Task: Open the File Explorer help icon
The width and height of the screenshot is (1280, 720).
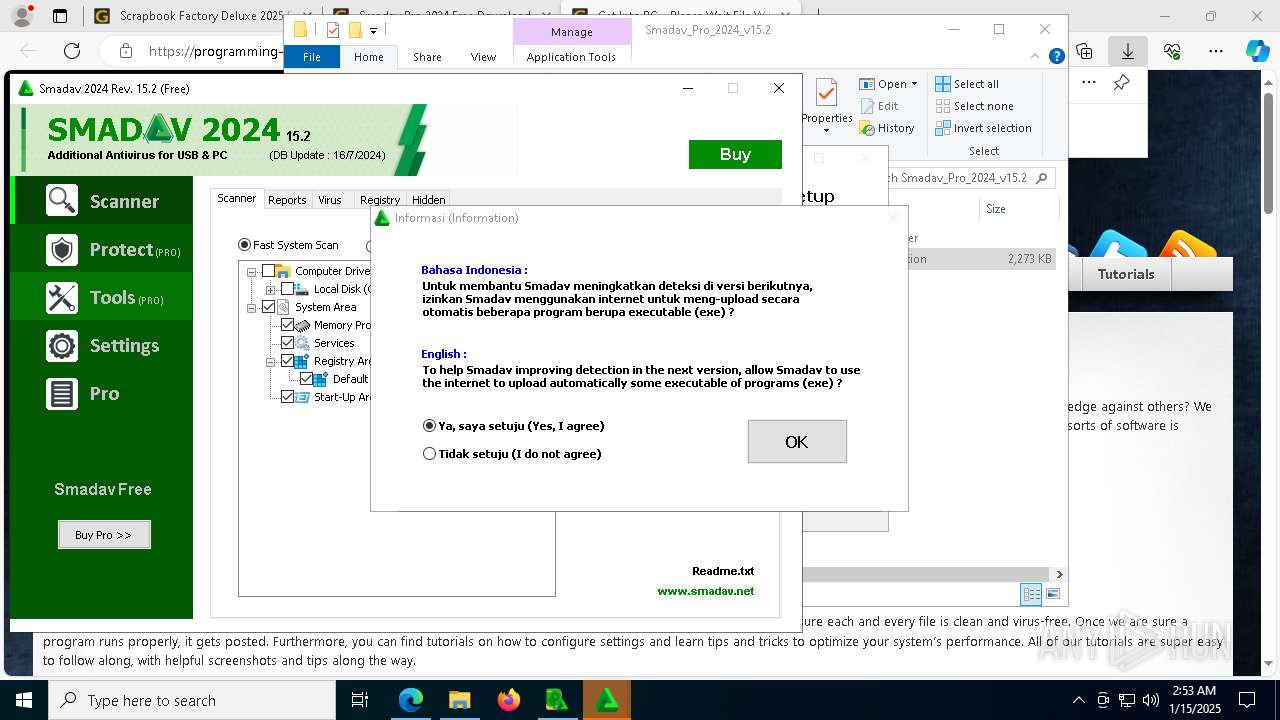Action: [x=1056, y=57]
